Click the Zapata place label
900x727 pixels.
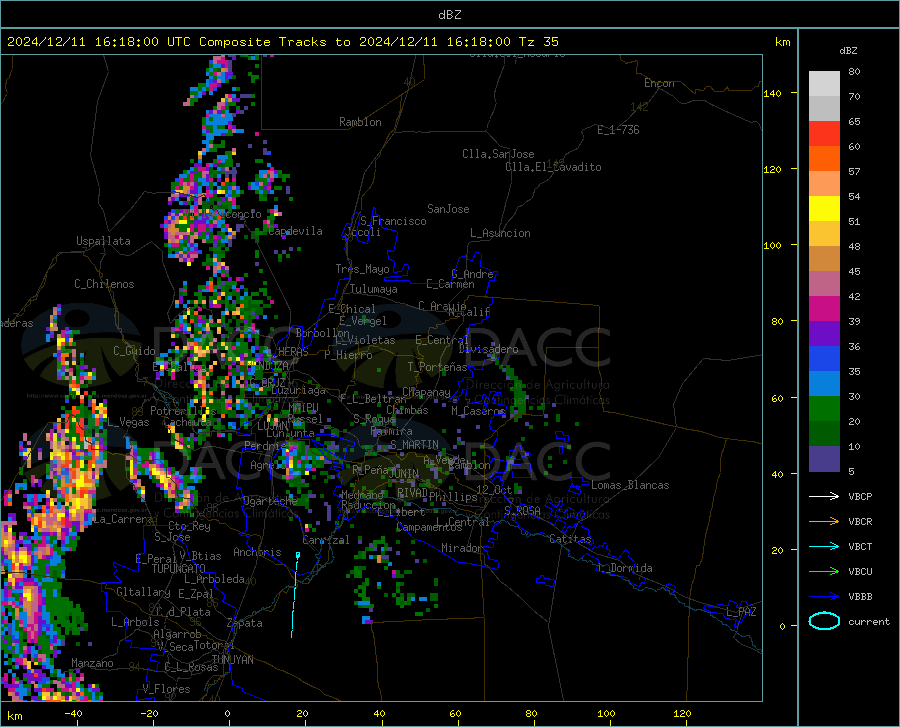pyautogui.click(x=245, y=623)
